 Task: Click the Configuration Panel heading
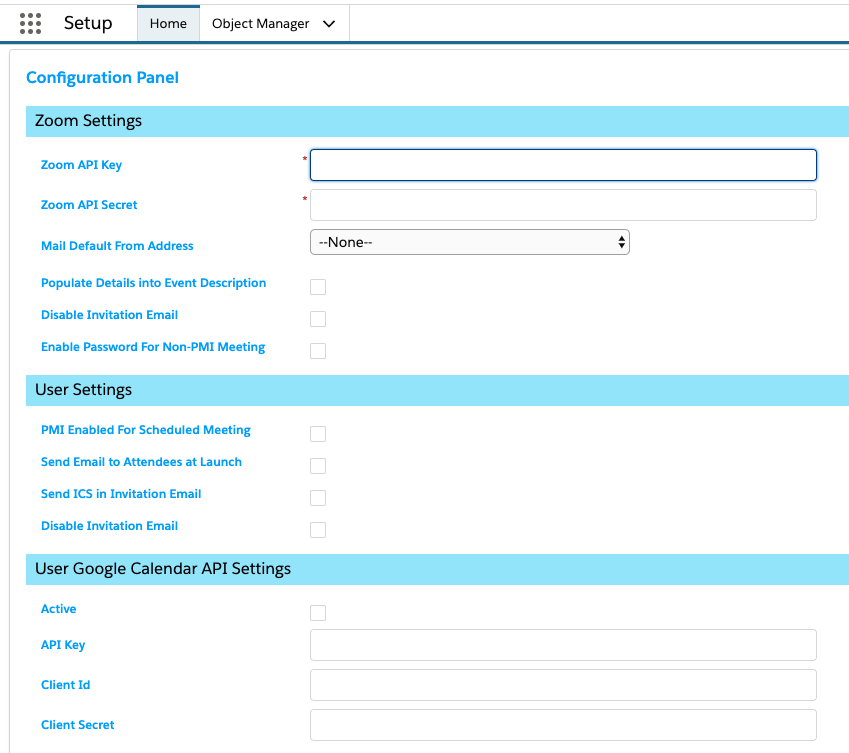pyautogui.click(x=102, y=77)
